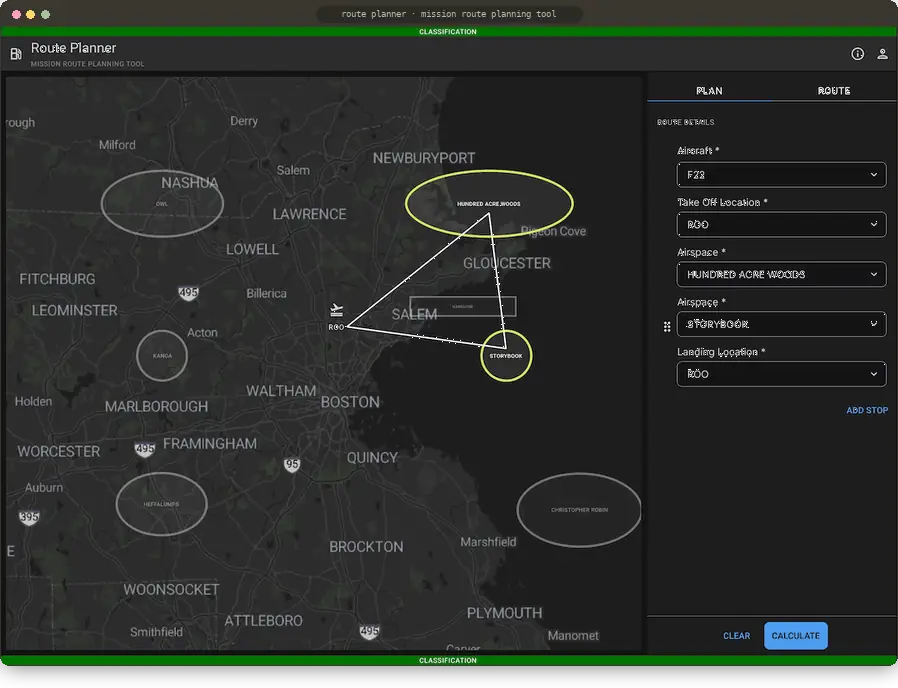Image resolution: width=898 pixels, height=688 pixels.
Task: Grab the drag handle beside STORYBOOK airspace
Action: [x=667, y=327]
